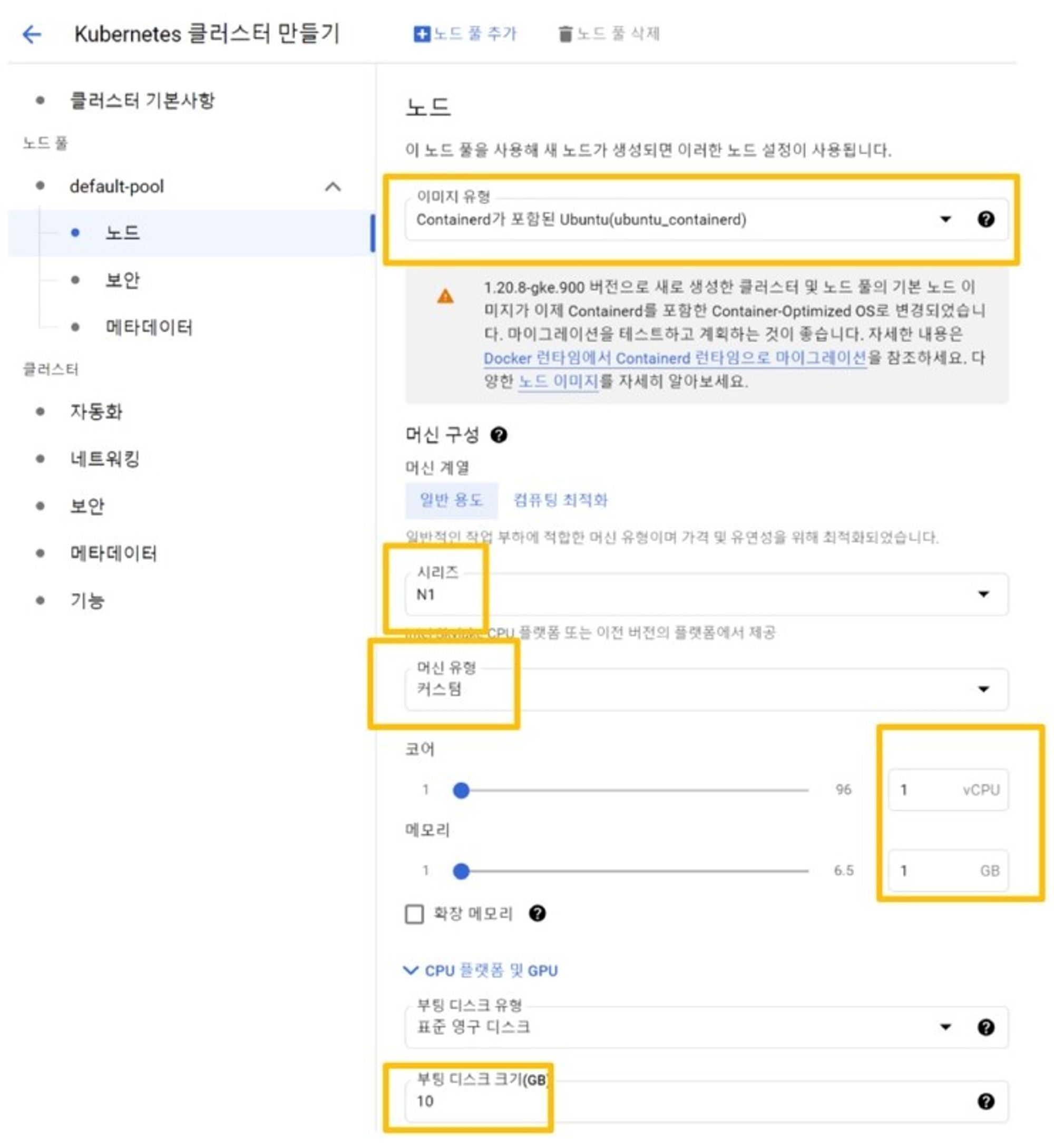Collapse the default-pool tree chevron
Viewport: 1054px width, 1148px height.
[x=333, y=187]
